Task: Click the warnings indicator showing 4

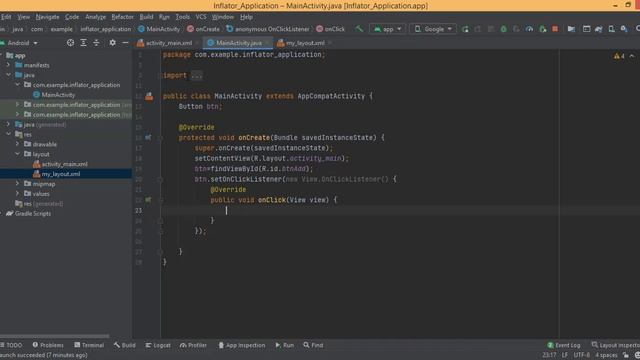Action: tap(619, 56)
